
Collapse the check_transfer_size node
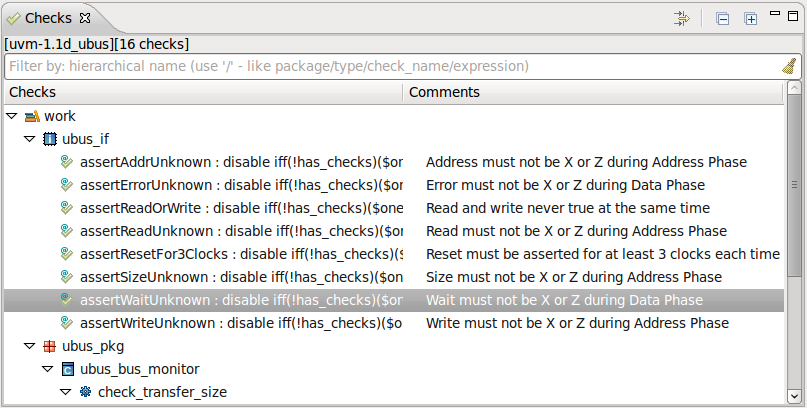pos(65,393)
